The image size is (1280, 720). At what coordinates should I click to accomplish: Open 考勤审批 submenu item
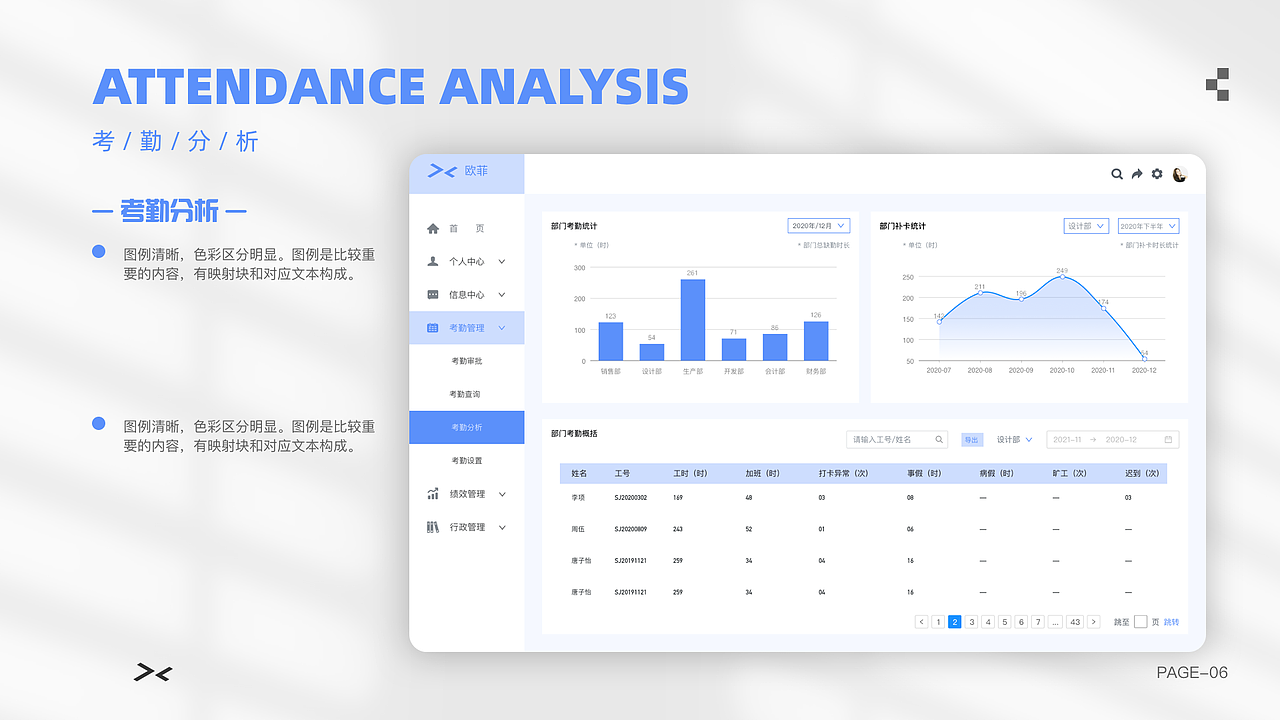pos(466,361)
